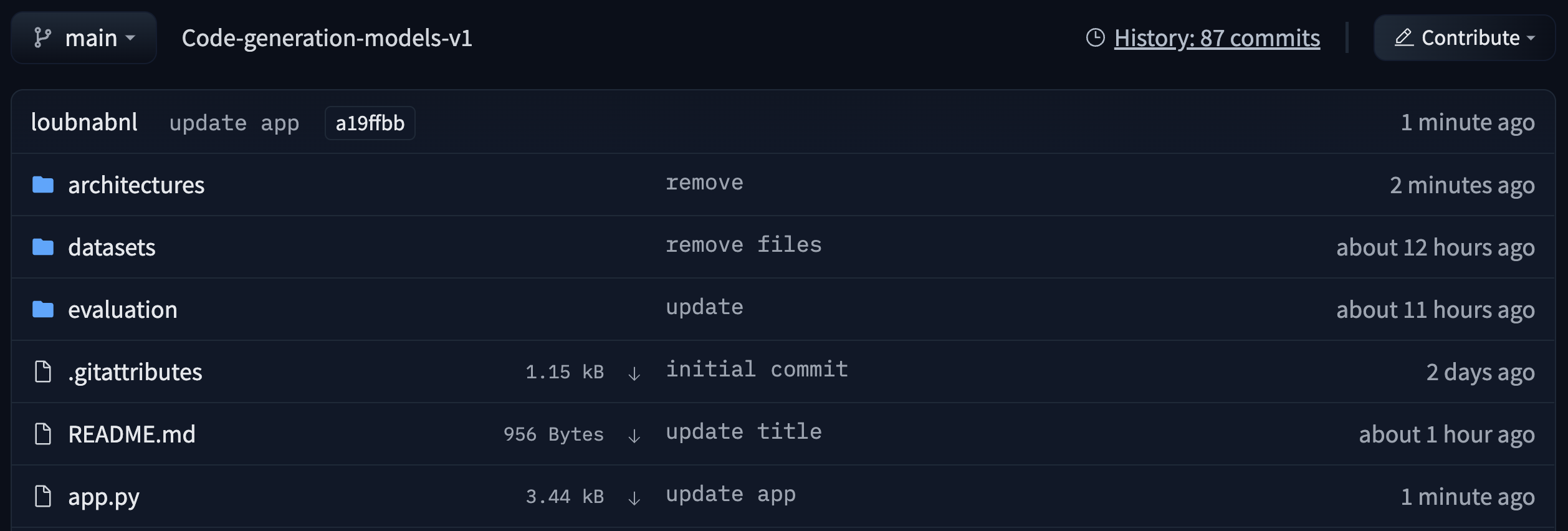Open the 'remove files' commit message
1568x531 pixels.
pos(743,245)
